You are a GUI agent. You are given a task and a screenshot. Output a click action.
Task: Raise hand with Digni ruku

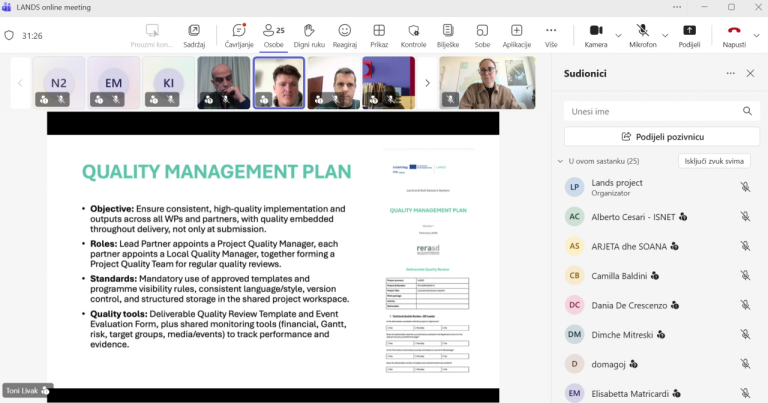[x=309, y=36]
